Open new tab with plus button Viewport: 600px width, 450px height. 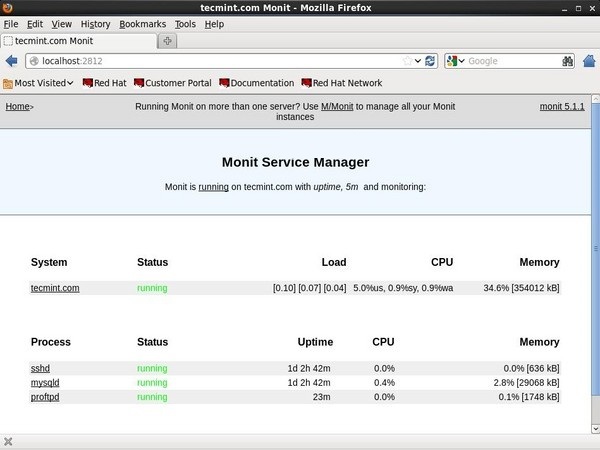click(x=167, y=41)
